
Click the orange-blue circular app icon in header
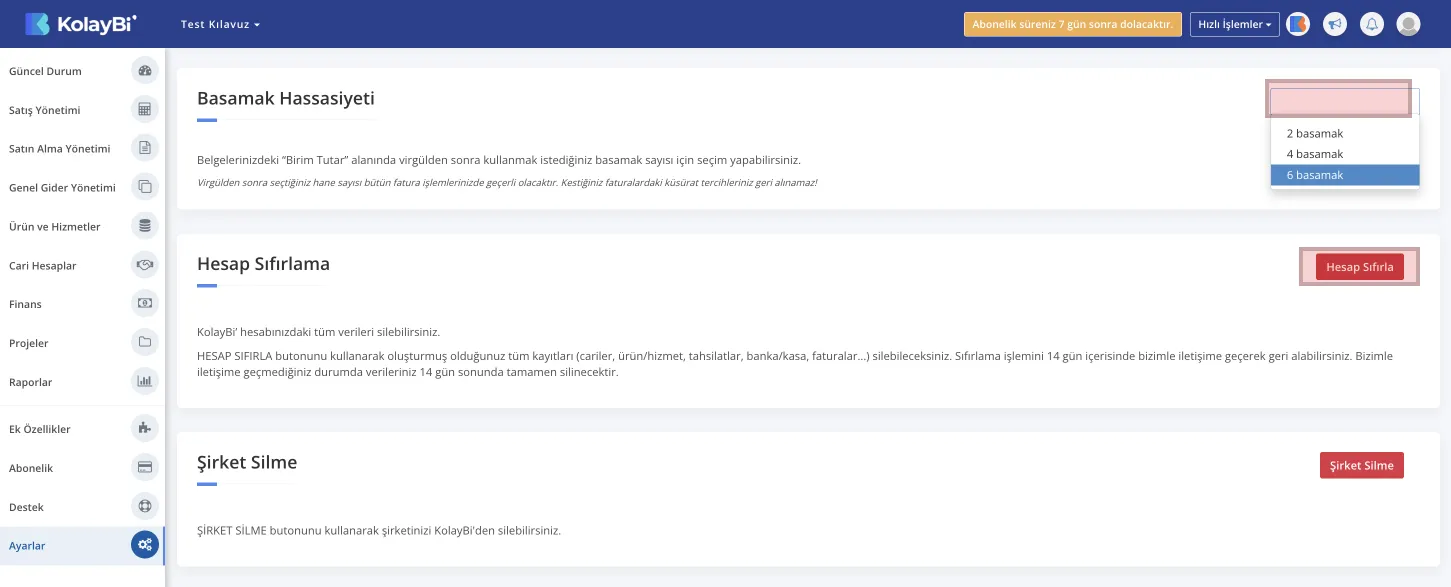pyautogui.click(x=1298, y=24)
